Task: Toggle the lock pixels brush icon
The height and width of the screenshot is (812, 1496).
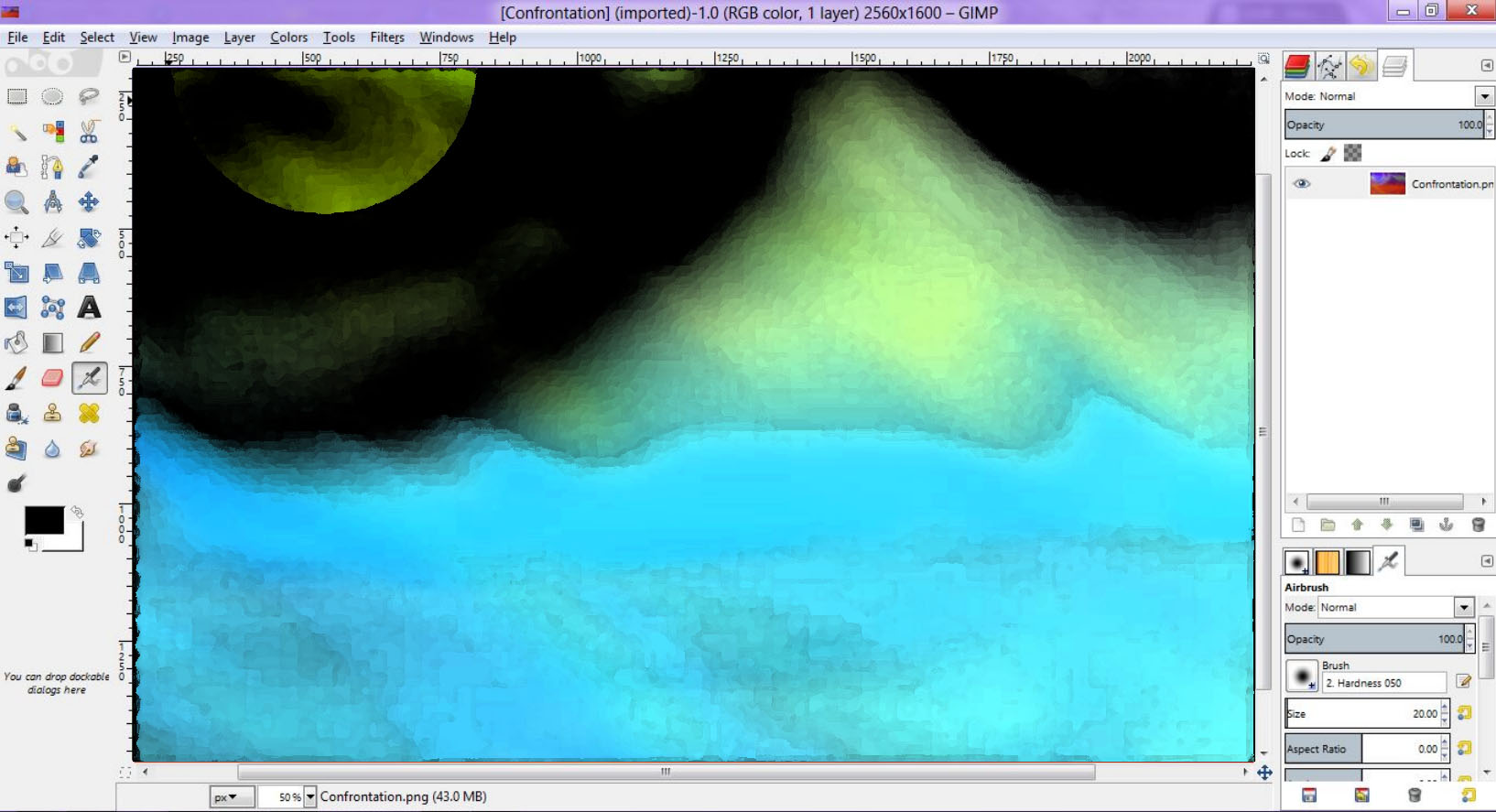Action: pos(1328,154)
